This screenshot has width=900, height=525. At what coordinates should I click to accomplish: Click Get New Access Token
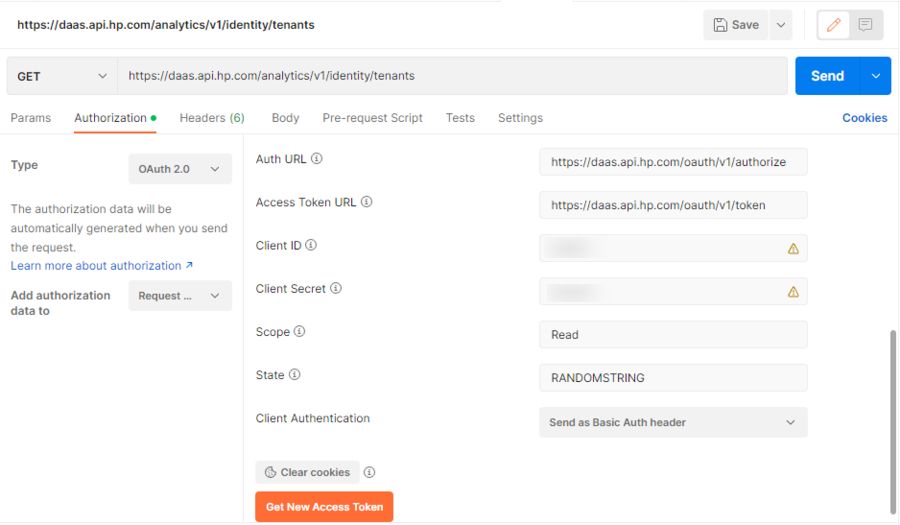click(324, 507)
